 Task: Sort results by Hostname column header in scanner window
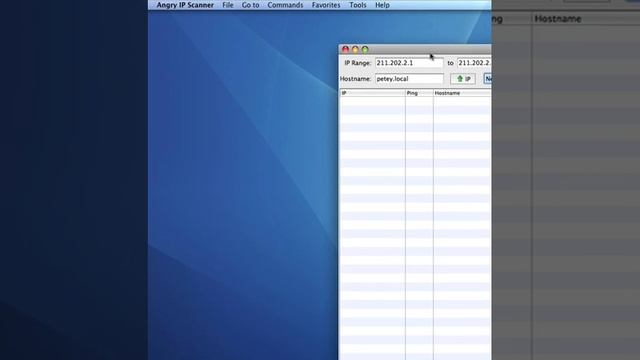point(462,93)
